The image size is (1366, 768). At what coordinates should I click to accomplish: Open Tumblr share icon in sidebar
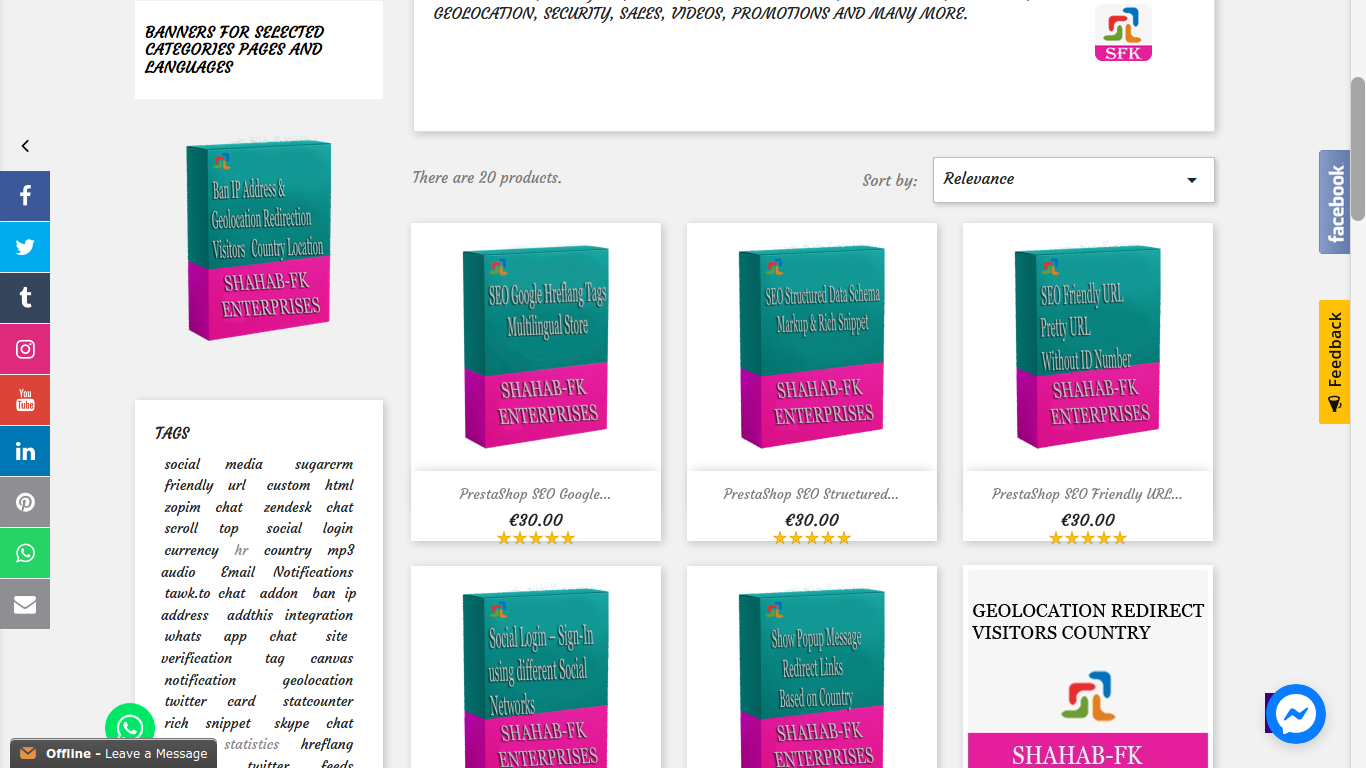(25, 298)
